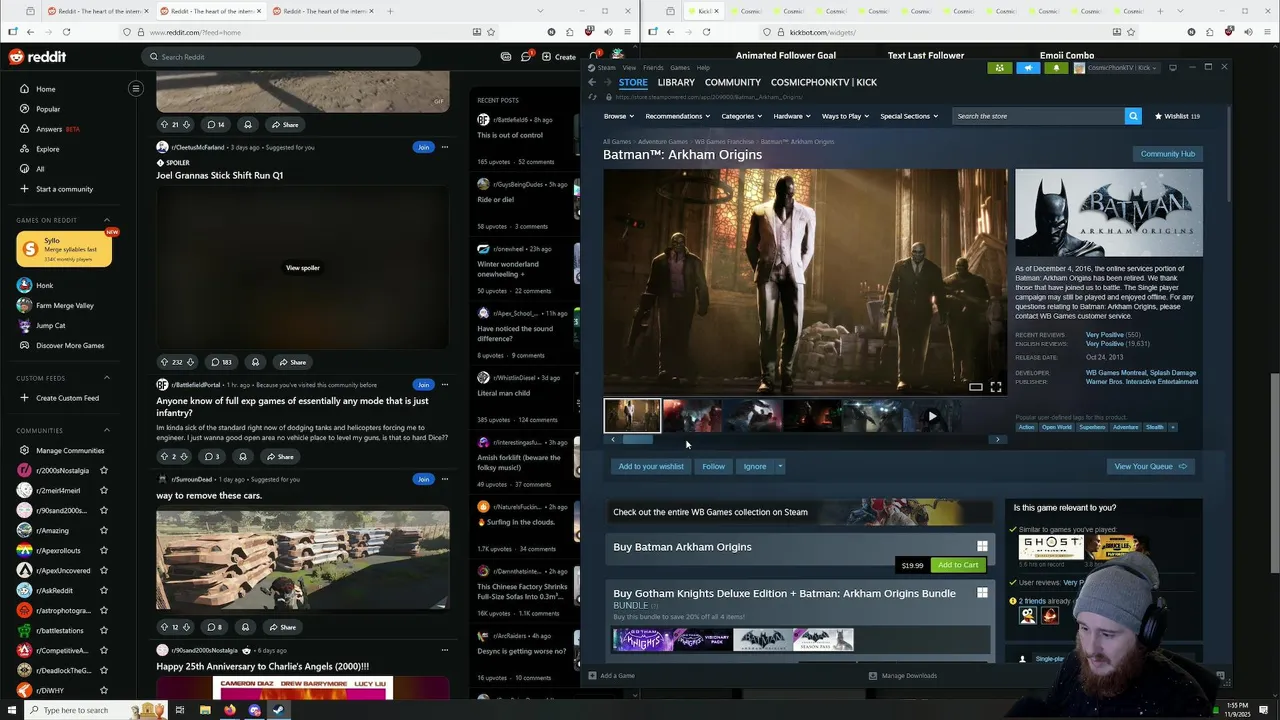Screen dimensions: 1280x720
Task: Favorite the r/ApexUncovered community star
Action: click(104, 570)
